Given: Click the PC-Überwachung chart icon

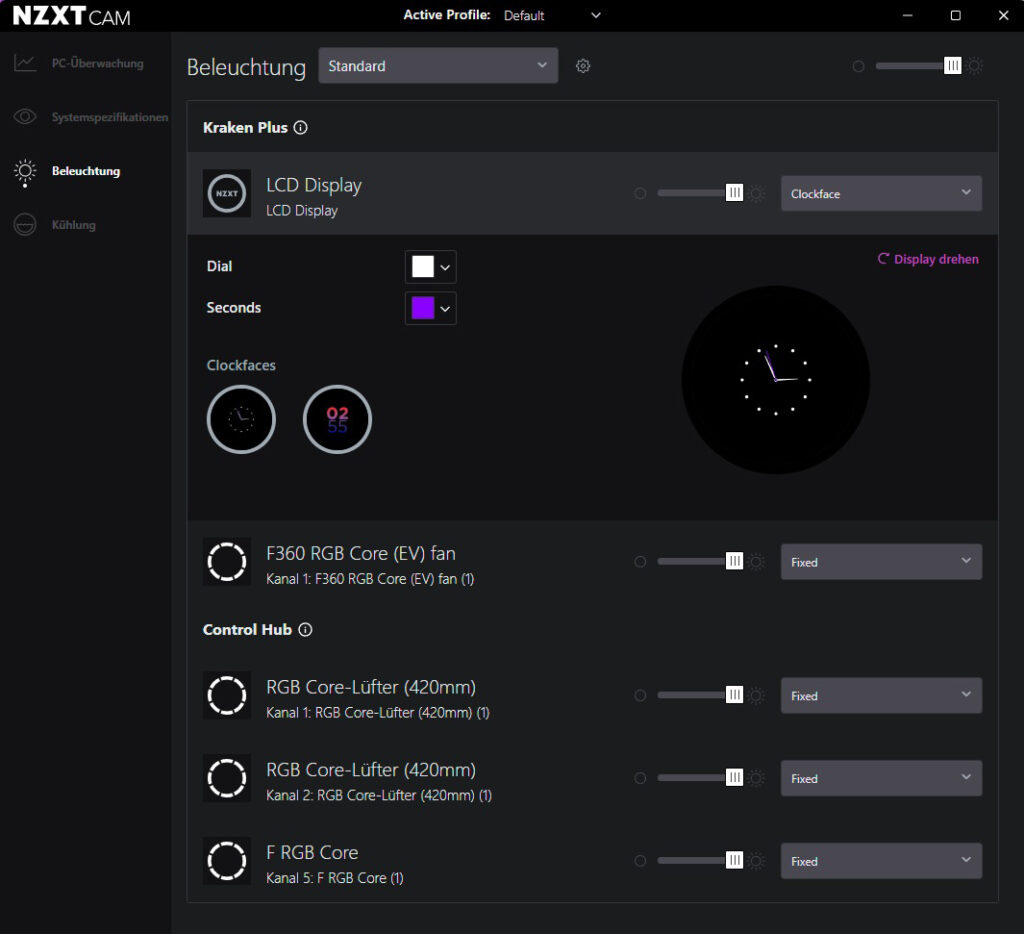Looking at the screenshot, I should click(25, 63).
